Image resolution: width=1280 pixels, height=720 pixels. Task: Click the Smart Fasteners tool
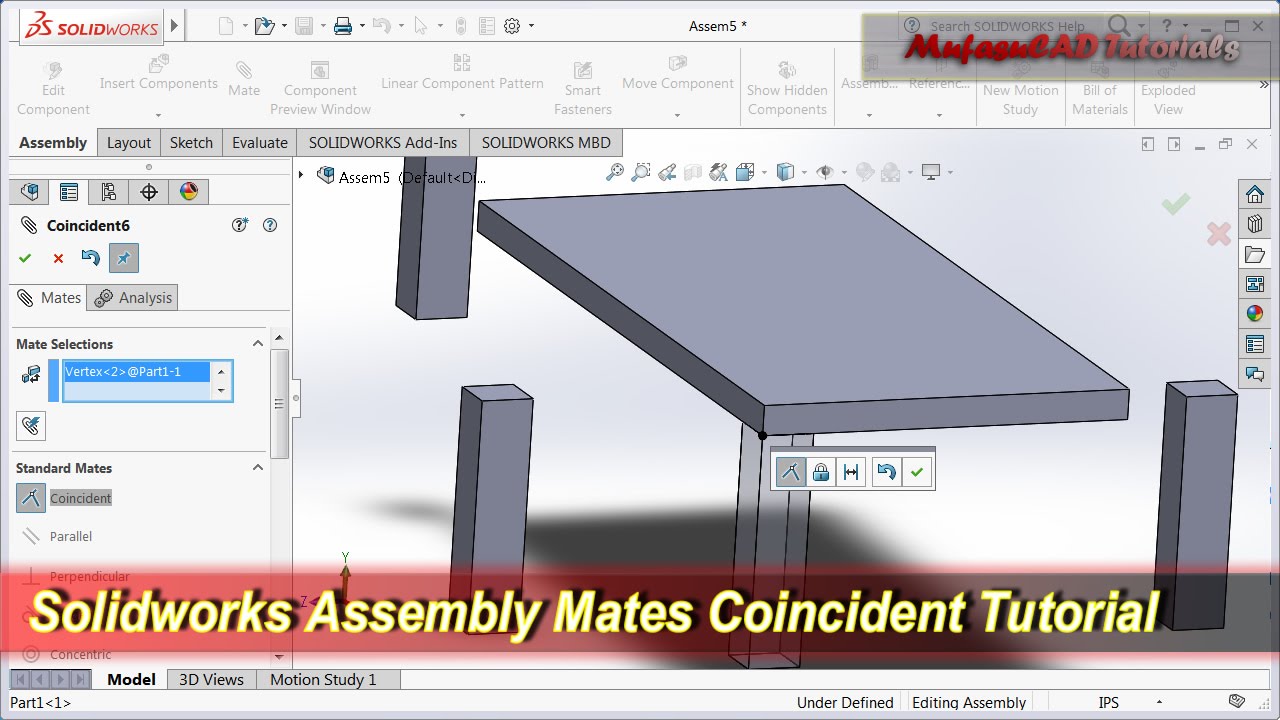pos(583,88)
